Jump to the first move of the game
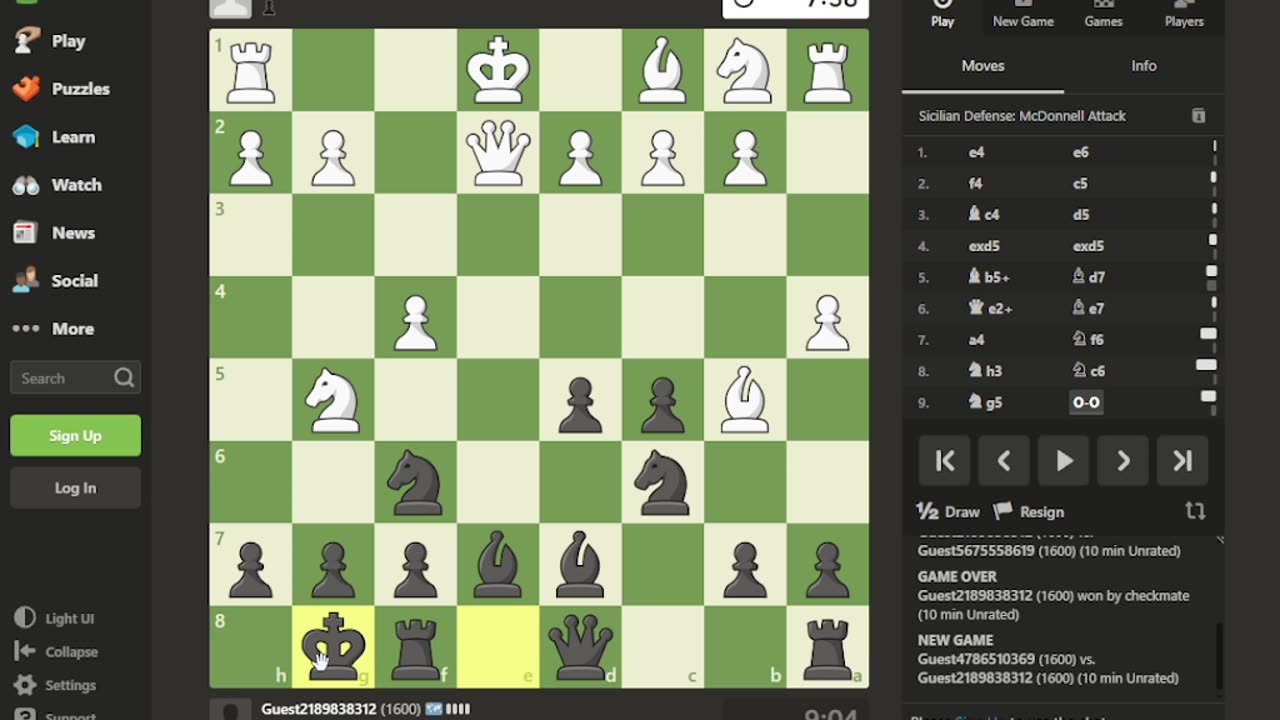 click(945, 461)
